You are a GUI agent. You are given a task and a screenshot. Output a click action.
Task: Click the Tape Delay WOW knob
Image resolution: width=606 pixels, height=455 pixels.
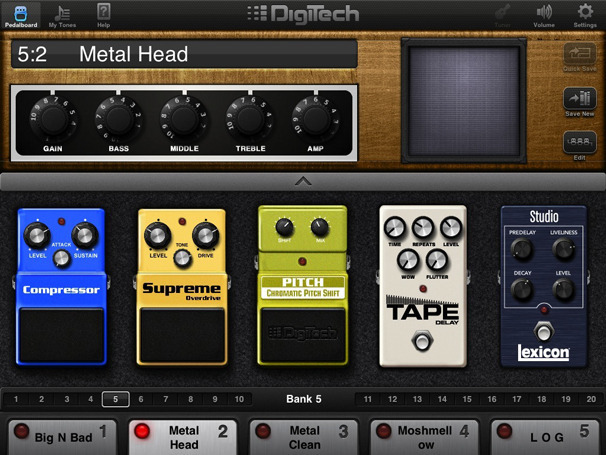click(408, 260)
